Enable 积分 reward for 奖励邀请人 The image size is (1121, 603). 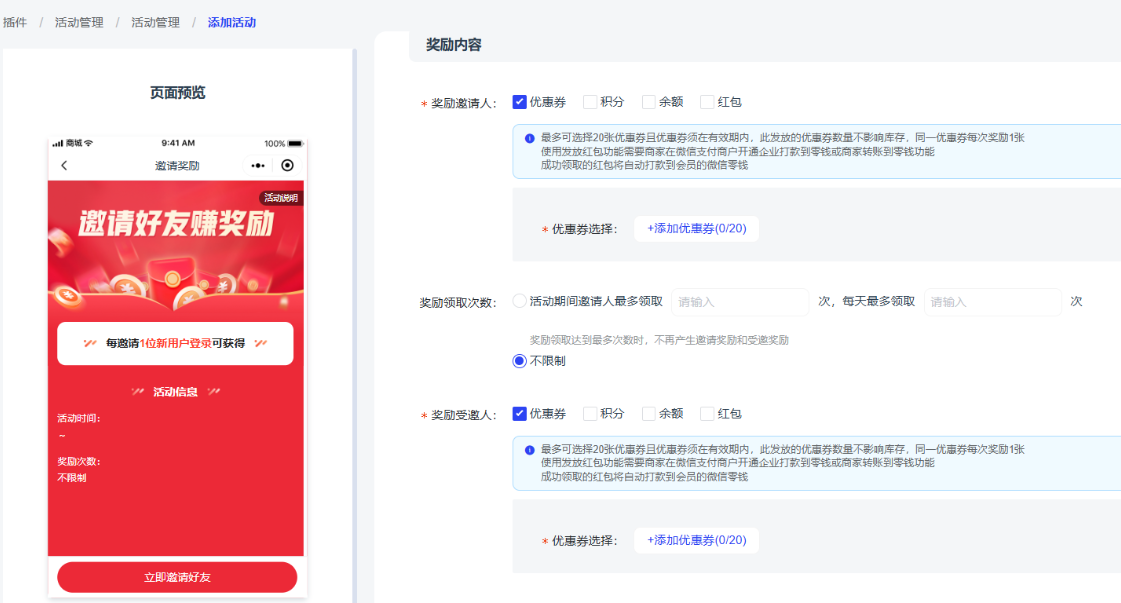click(590, 102)
